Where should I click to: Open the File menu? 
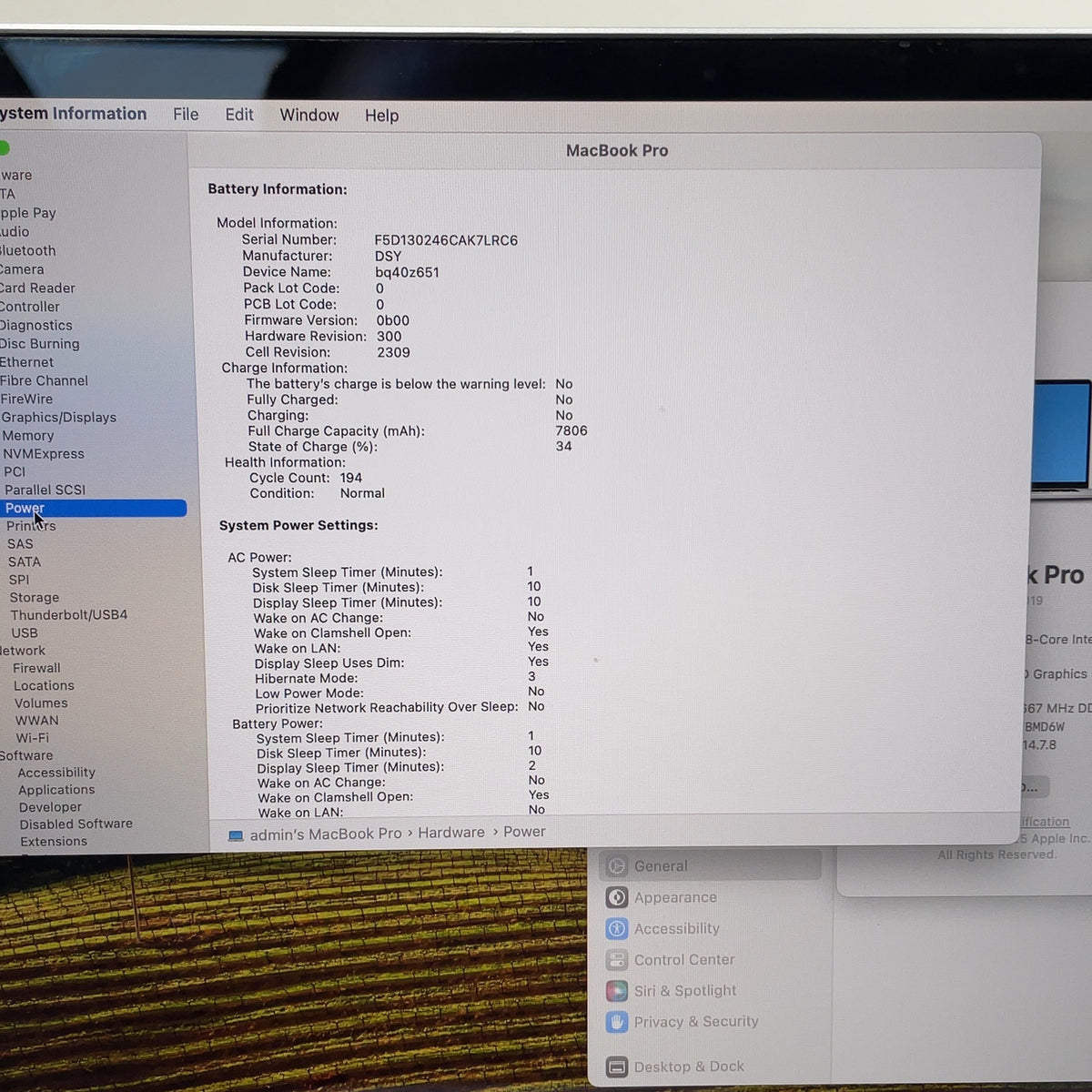[x=186, y=115]
